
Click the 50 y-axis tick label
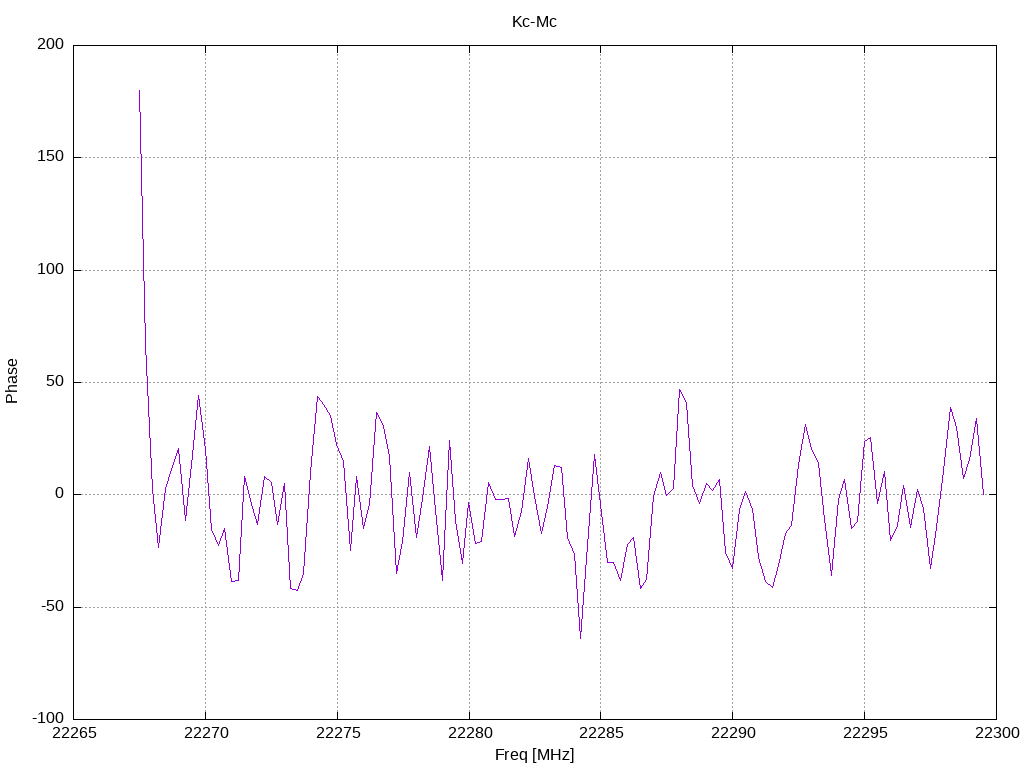point(55,381)
